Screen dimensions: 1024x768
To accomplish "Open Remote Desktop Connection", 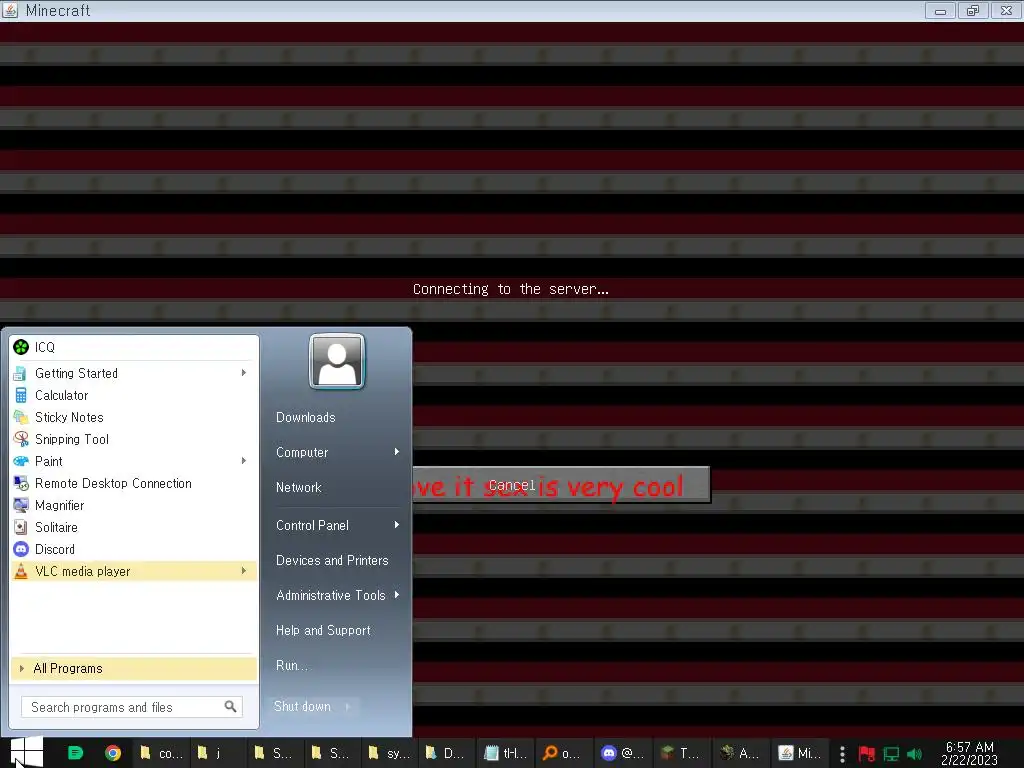I will pyautogui.click(x=134, y=483).
